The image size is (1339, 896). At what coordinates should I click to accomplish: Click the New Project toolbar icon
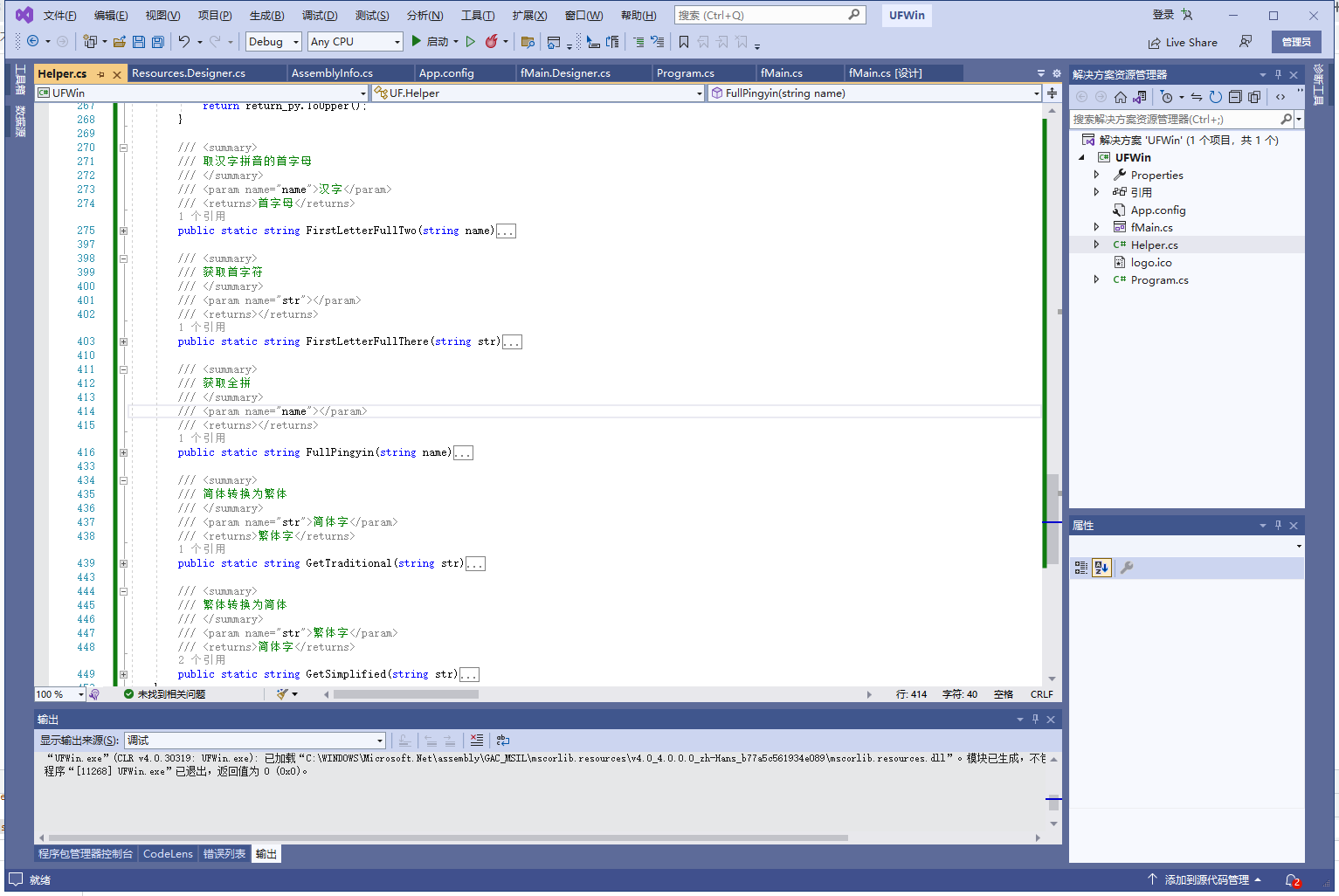89,41
